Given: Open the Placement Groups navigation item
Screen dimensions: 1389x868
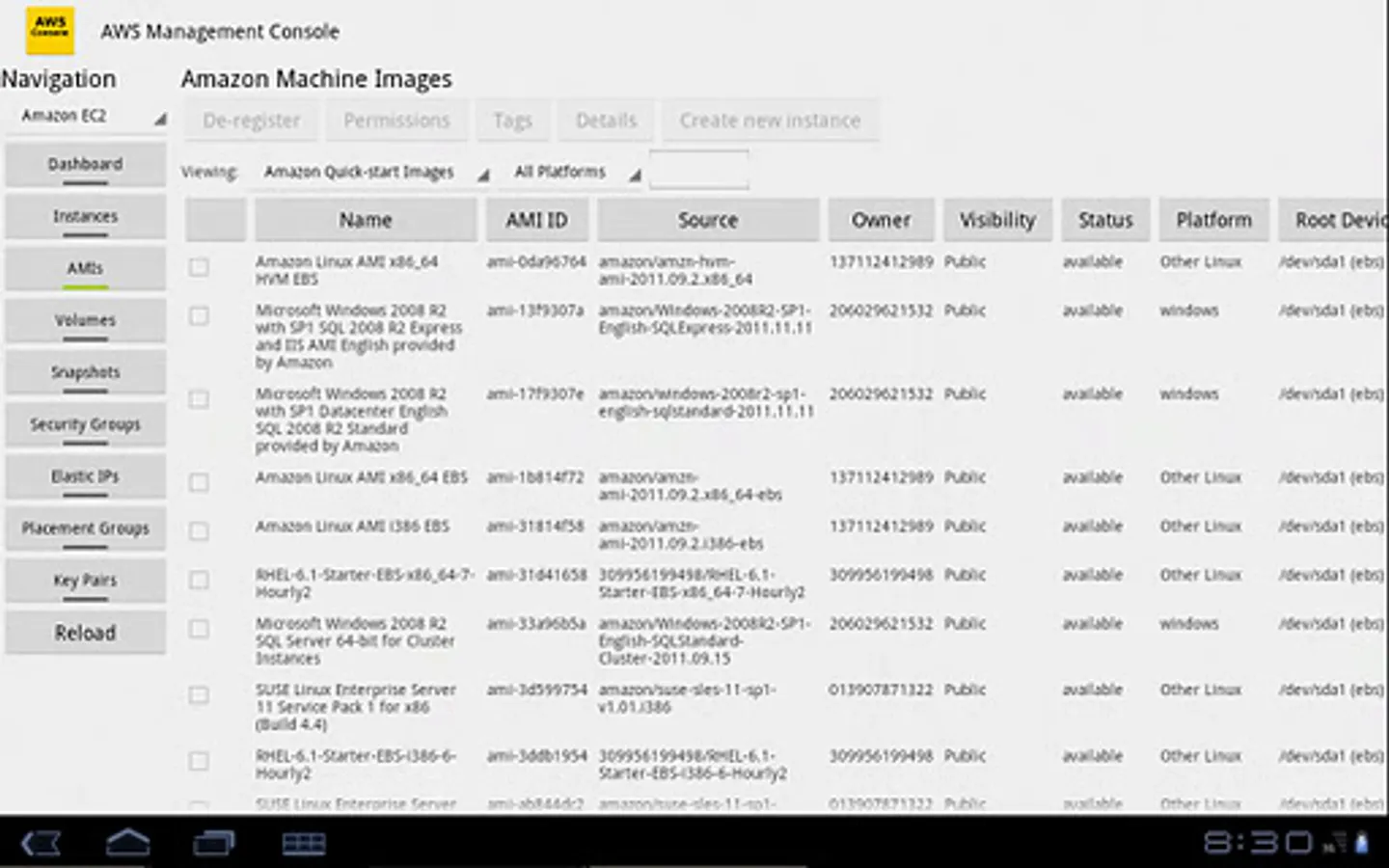Looking at the screenshot, I should point(85,529).
